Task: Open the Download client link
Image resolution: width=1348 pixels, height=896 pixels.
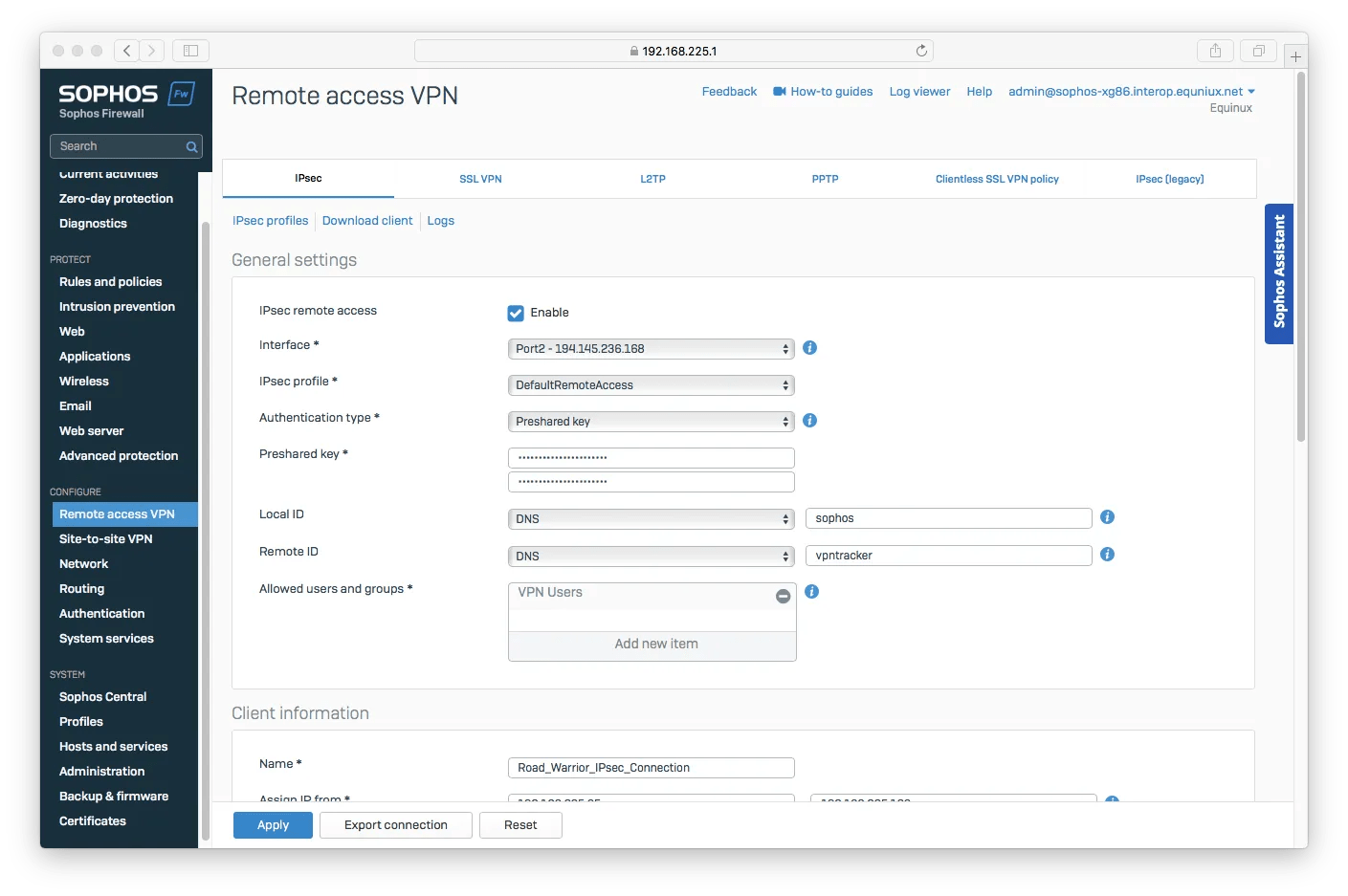Action: [x=367, y=221]
